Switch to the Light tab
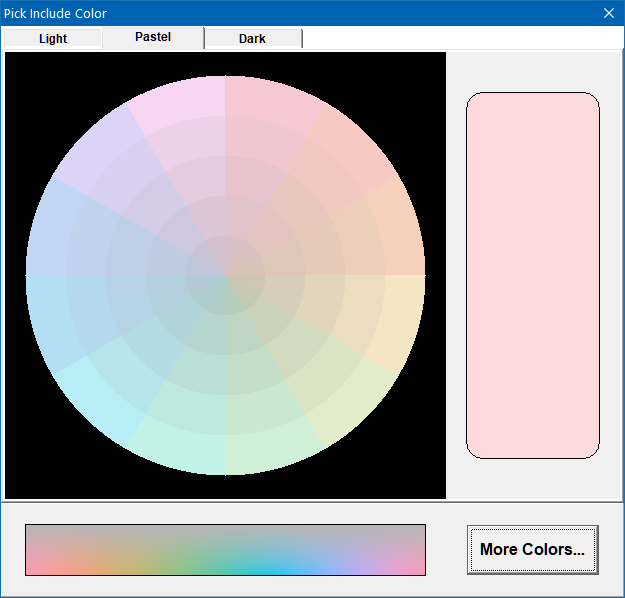 53,39
